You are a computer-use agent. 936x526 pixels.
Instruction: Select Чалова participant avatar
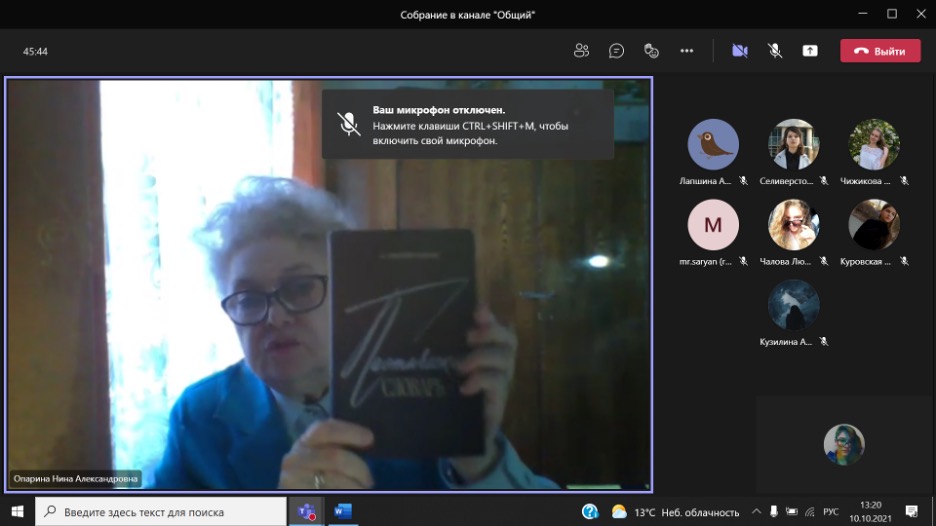[793, 225]
